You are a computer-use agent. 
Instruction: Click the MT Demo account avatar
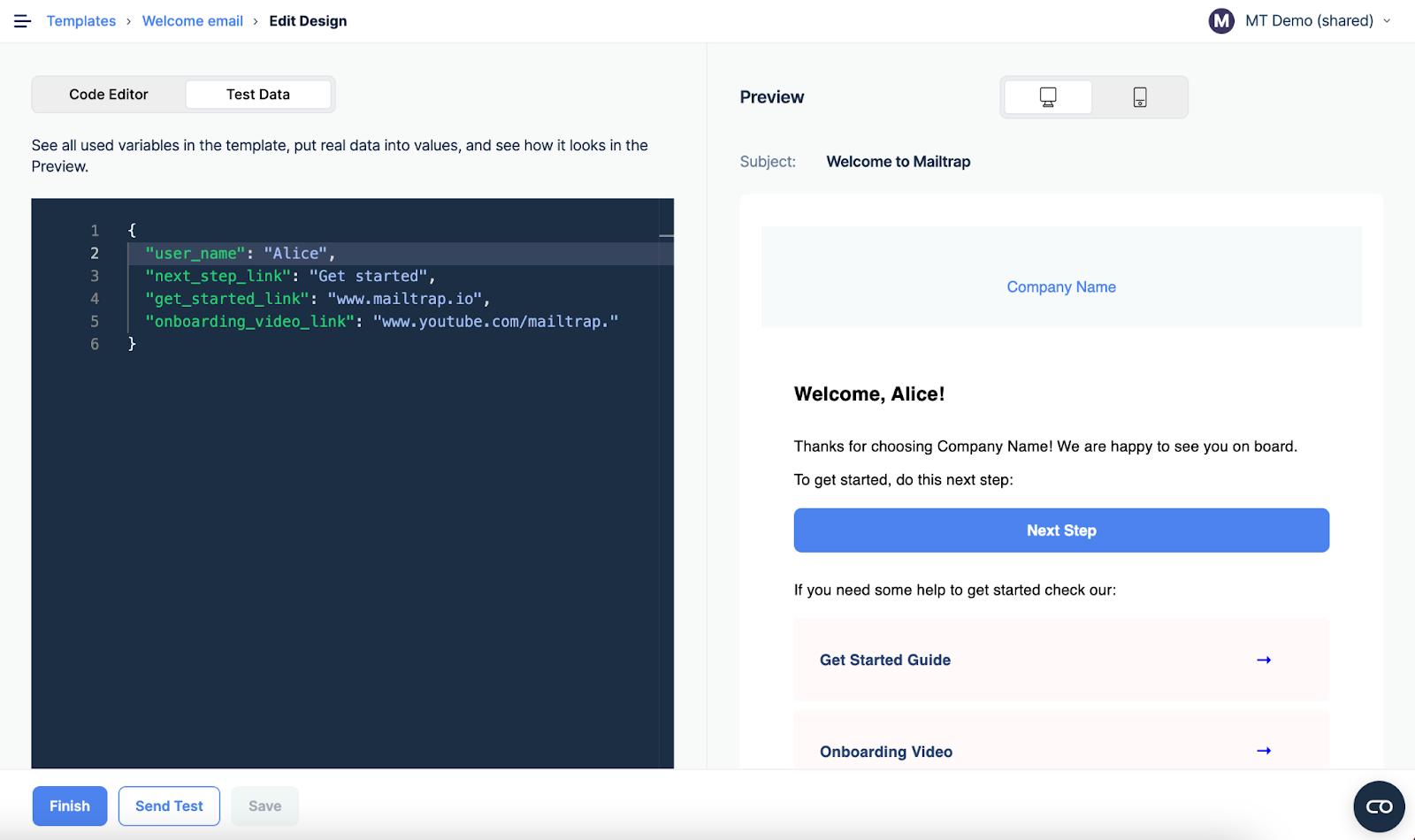pos(1221,20)
